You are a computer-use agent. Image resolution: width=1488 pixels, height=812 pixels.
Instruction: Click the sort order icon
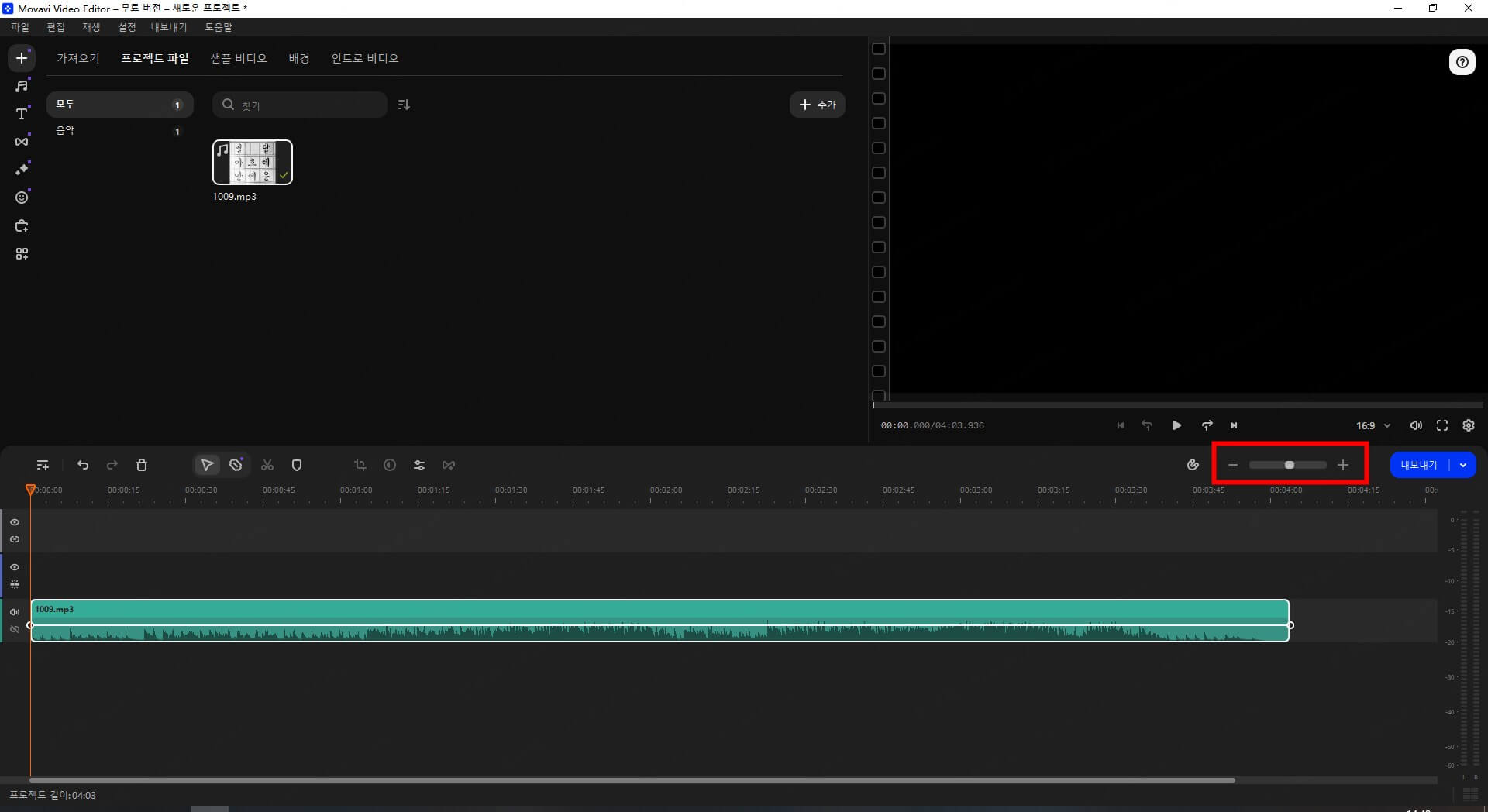[404, 105]
